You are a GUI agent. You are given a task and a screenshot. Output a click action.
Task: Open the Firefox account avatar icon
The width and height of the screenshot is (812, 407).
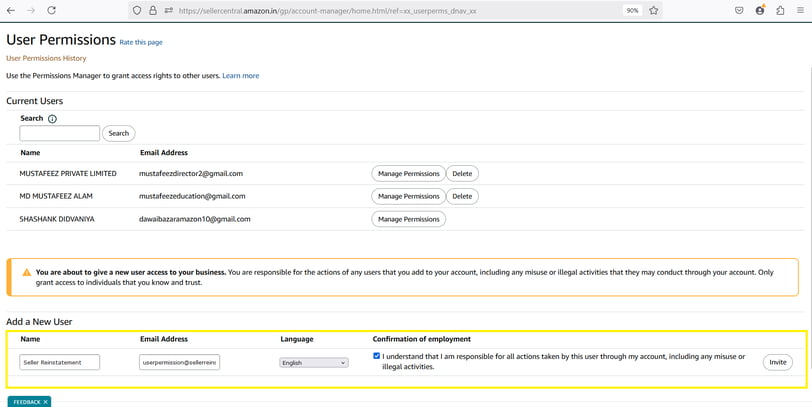(760, 10)
